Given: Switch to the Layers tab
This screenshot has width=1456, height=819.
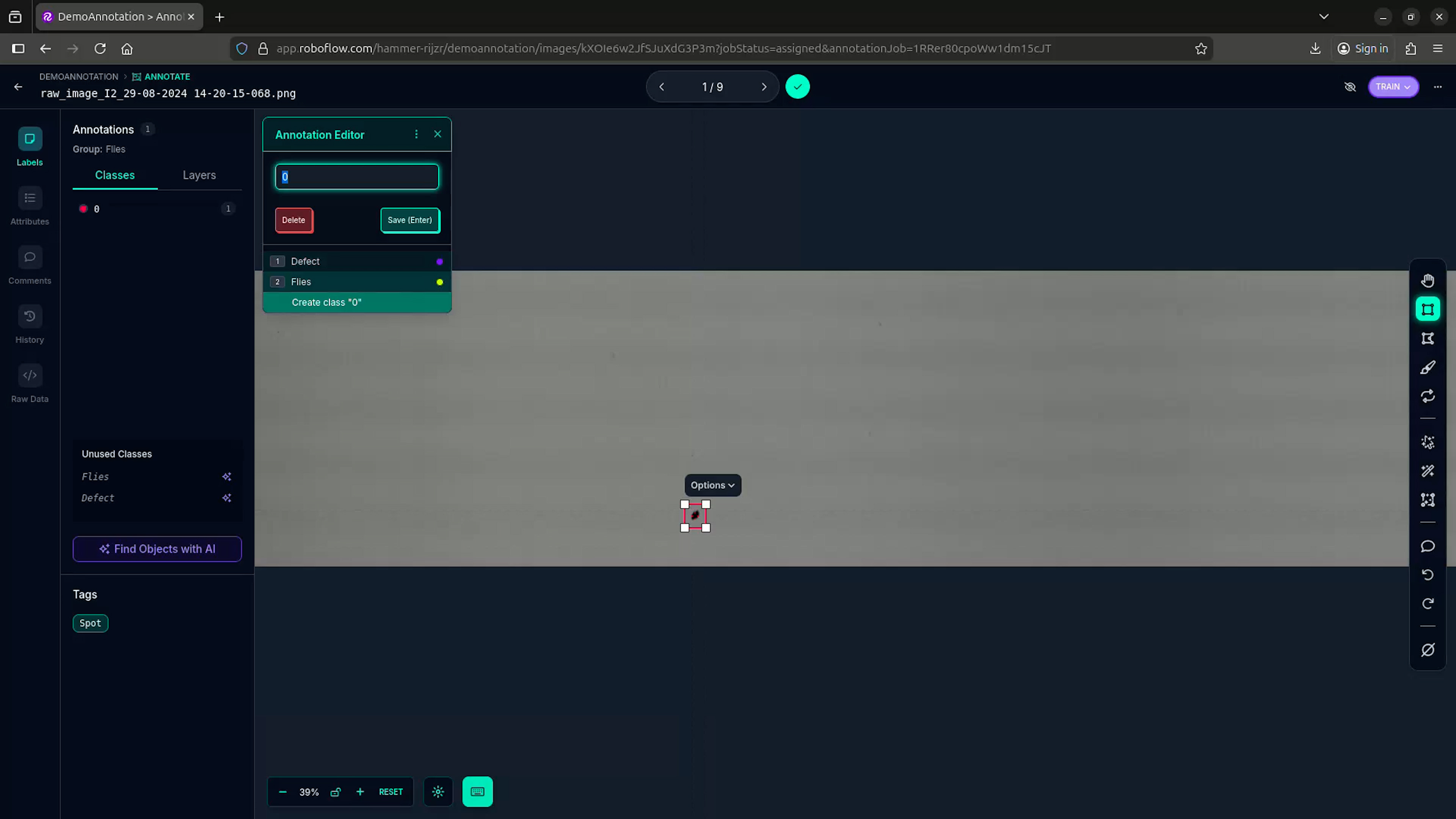Looking at the screenshot, I should coord(199,175).
